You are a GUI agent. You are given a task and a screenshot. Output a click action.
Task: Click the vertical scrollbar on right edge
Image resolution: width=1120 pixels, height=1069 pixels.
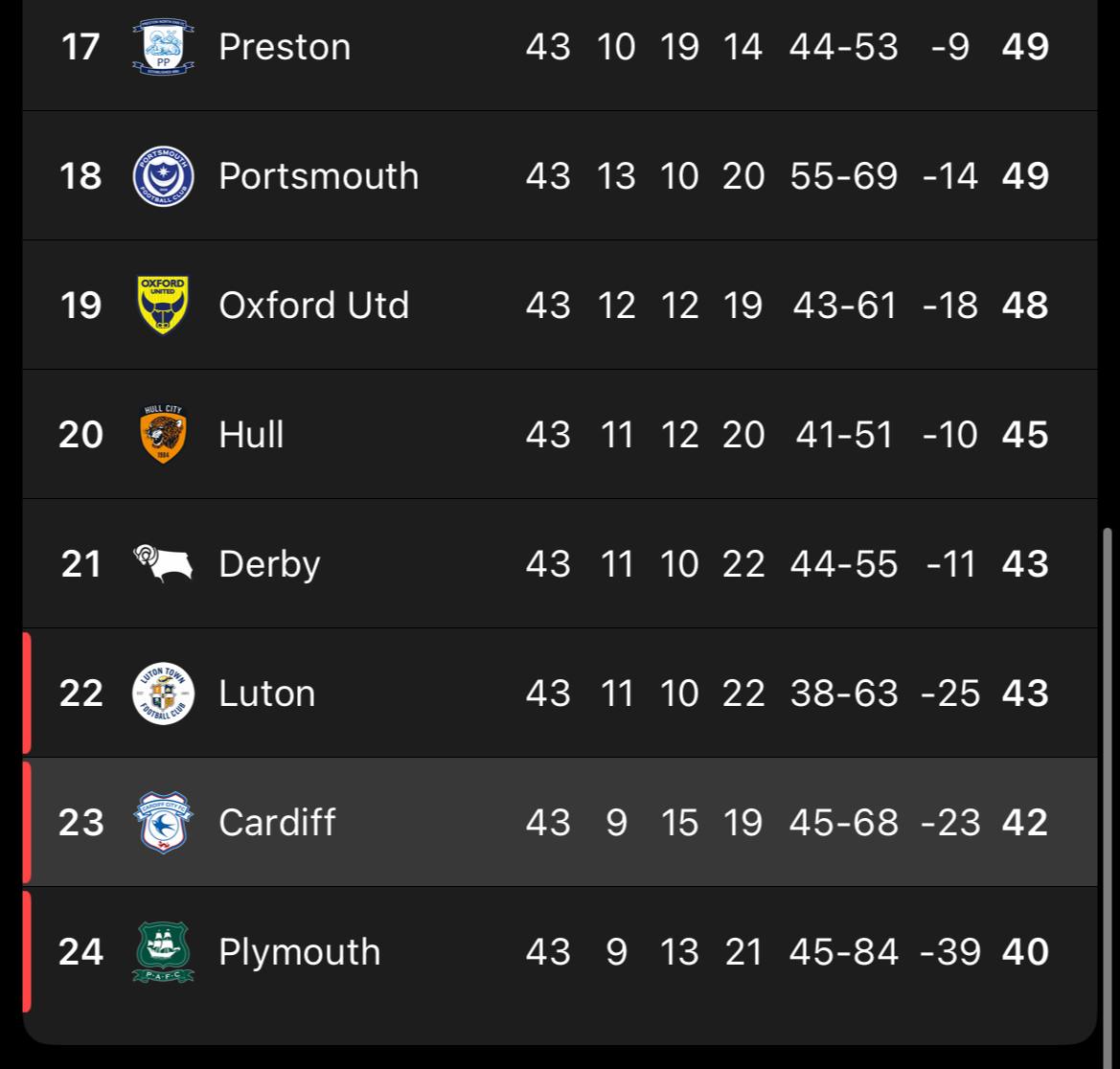1108,796
